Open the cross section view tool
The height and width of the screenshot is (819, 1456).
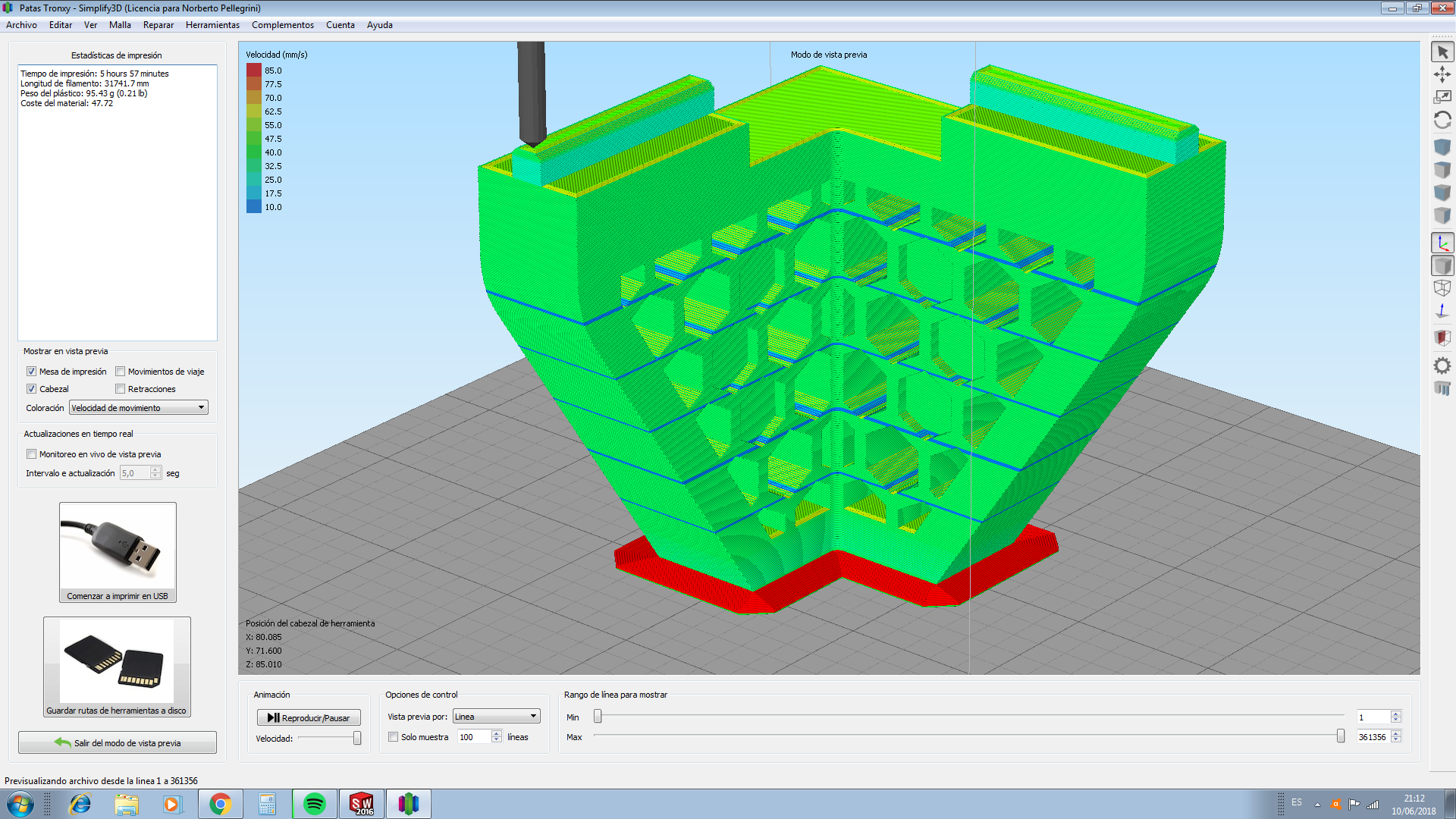click(x=1442, y=337)
